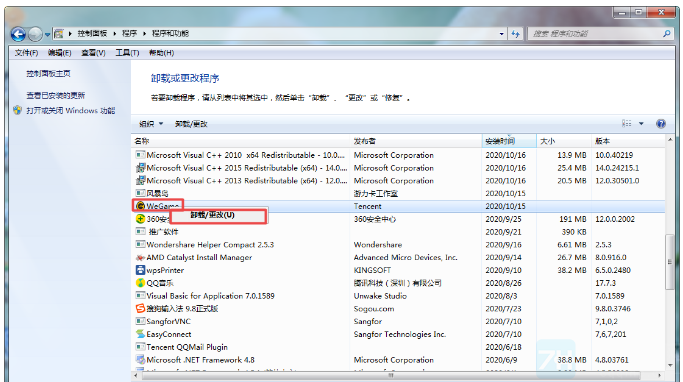Open the 编辑(E) menu
Screen dimensions: 683x382
[59, 53]
